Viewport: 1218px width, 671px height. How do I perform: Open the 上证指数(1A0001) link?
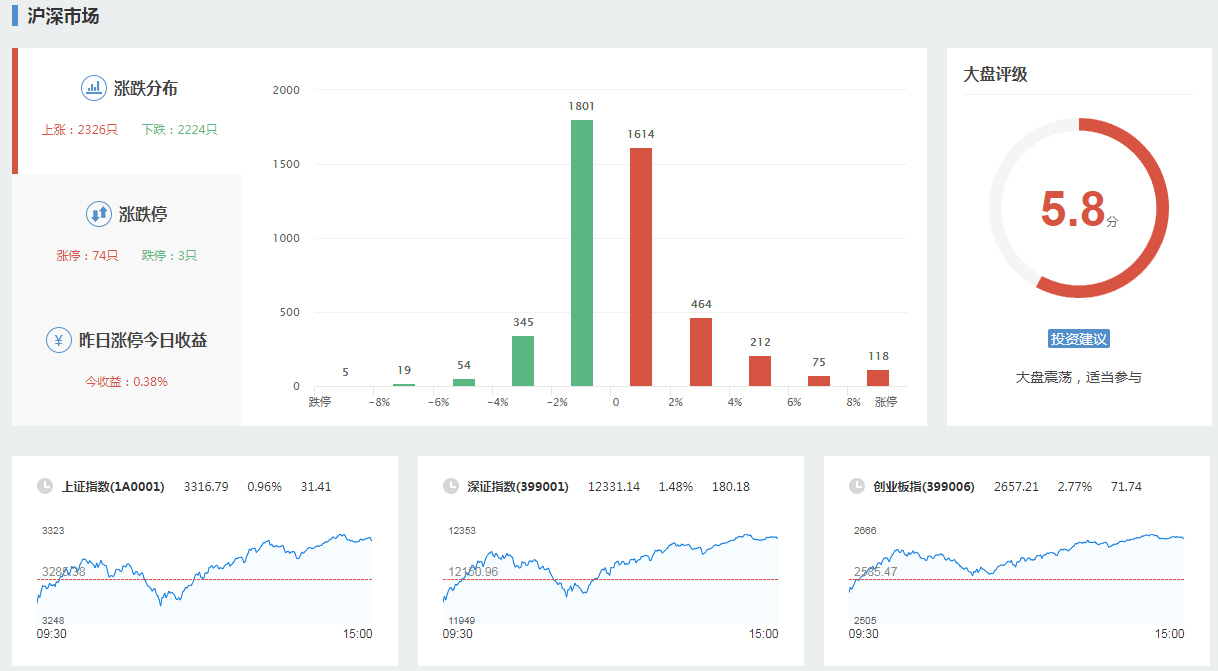click(x=113, y=487)
